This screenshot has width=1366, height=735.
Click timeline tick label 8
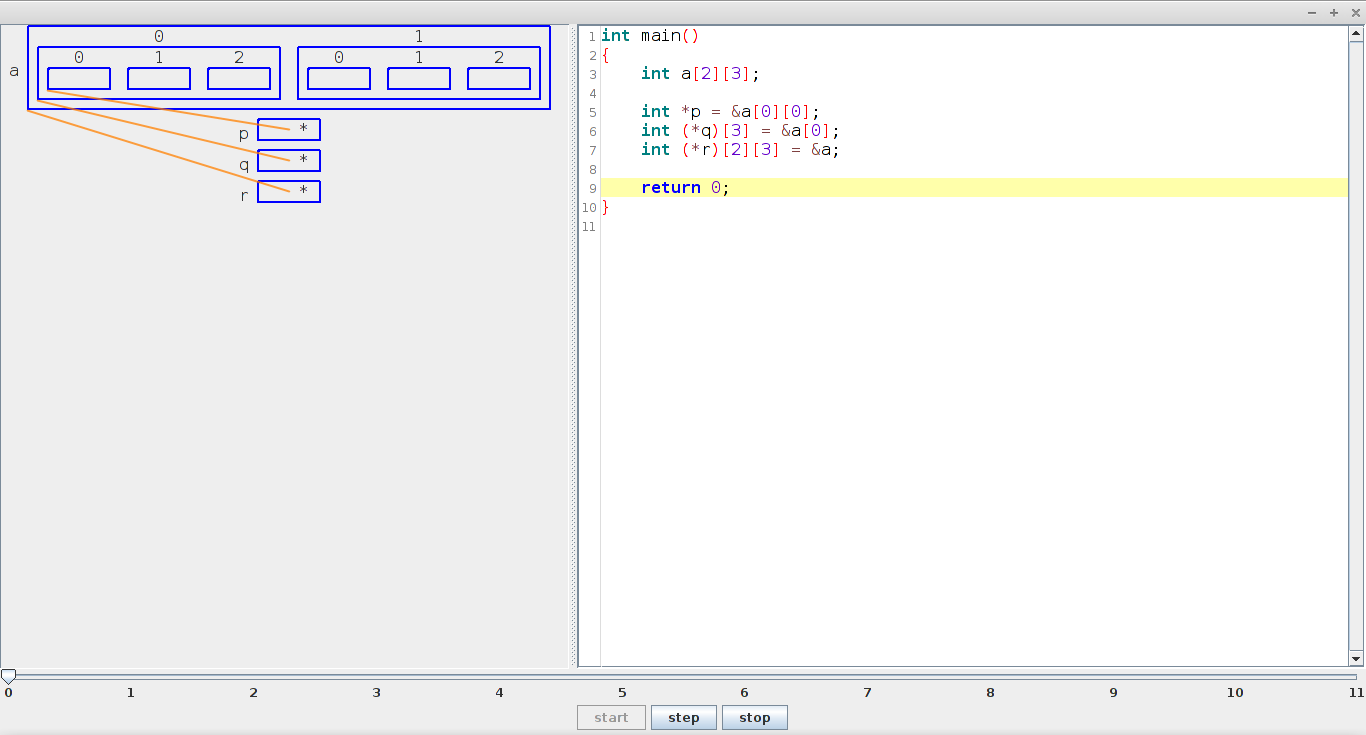pyautogui.click(x=990, y=692)
